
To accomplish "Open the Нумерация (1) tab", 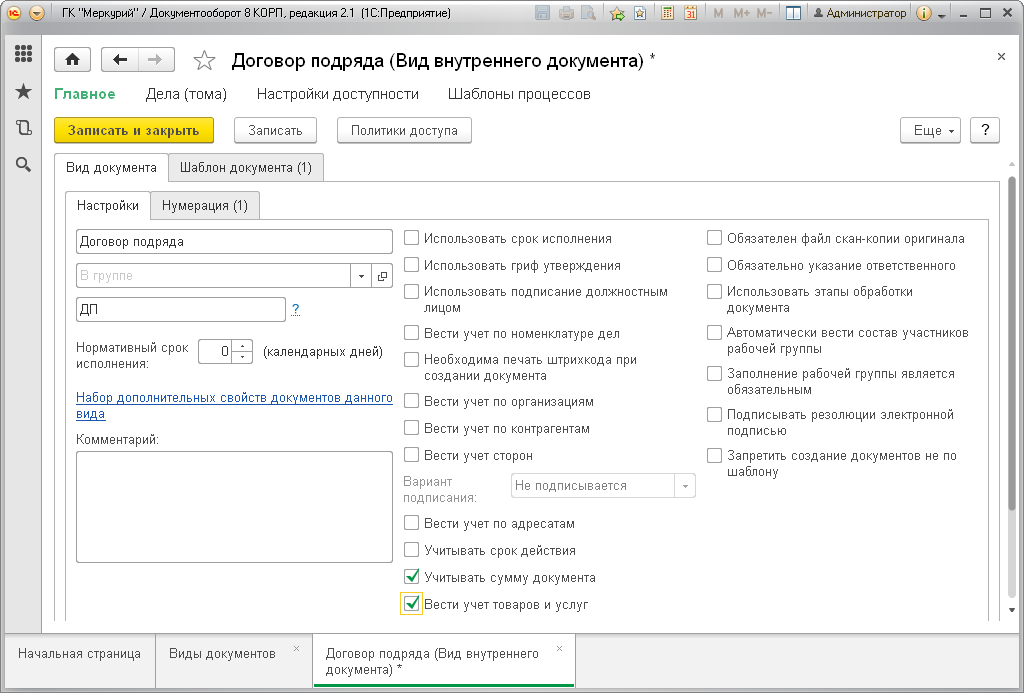I will coord(205,205).
